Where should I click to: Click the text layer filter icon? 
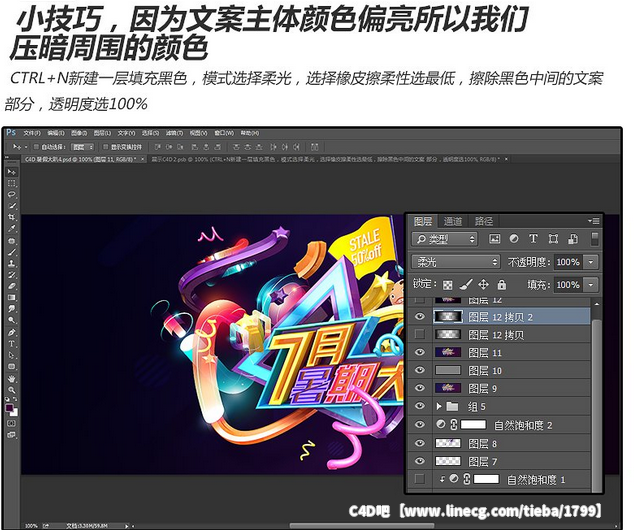coord(533,240)
